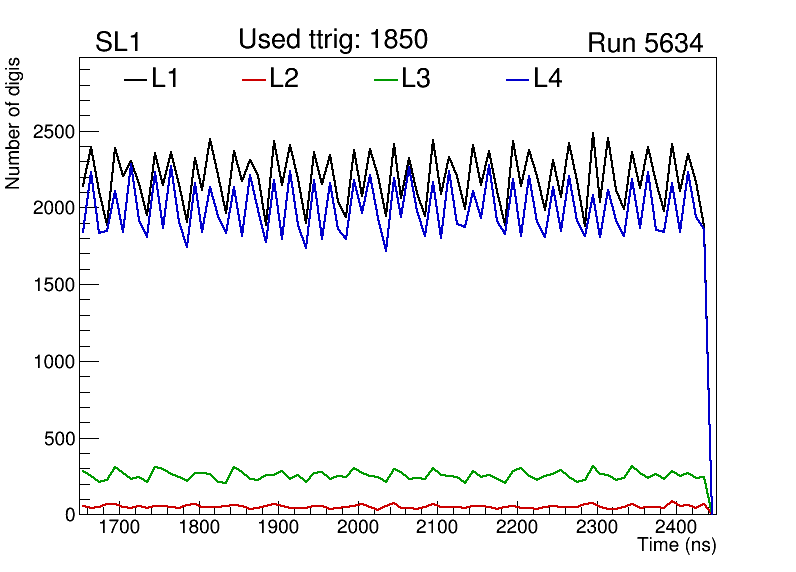Click the SL1 label above the plot
The image size is (796, 572).
(116, 43)
